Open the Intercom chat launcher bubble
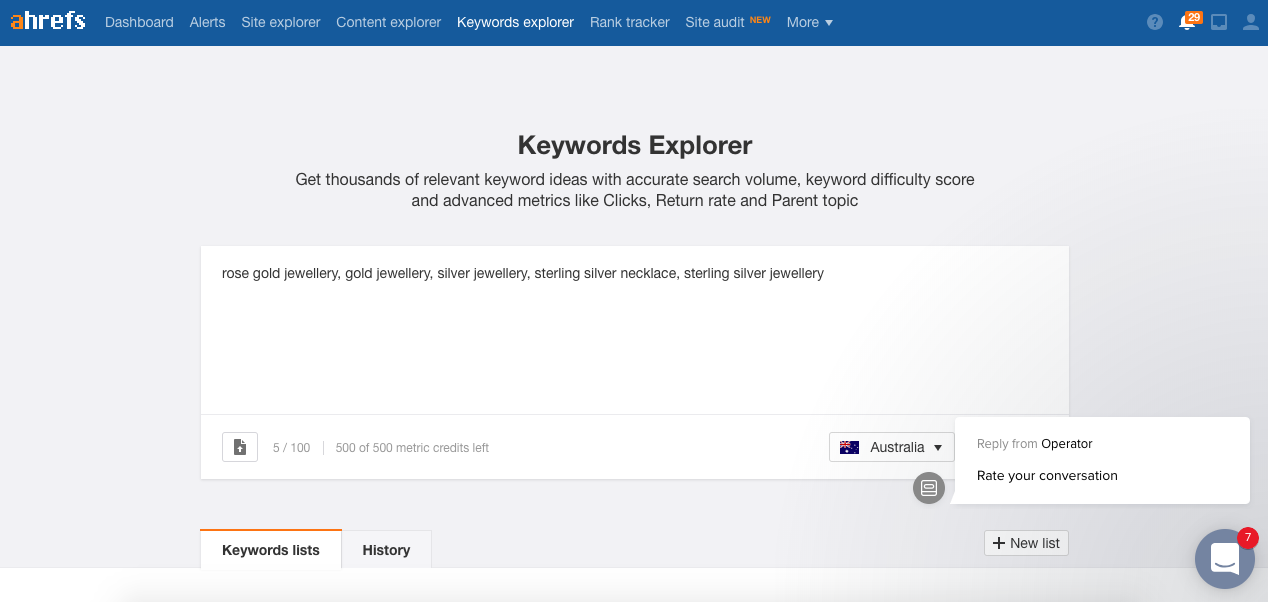1268x602 pixels. tap(1225, 559)
